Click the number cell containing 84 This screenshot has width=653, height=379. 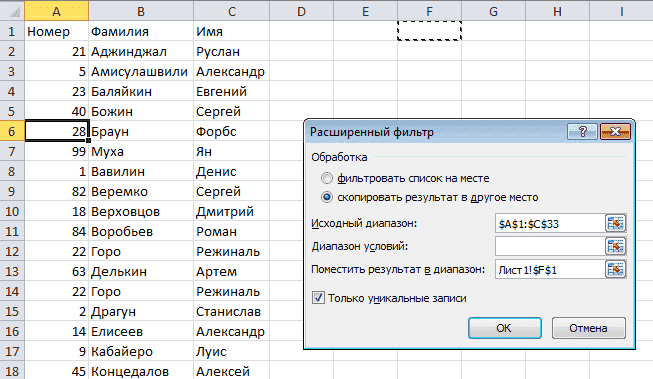[x=57, y=231]
